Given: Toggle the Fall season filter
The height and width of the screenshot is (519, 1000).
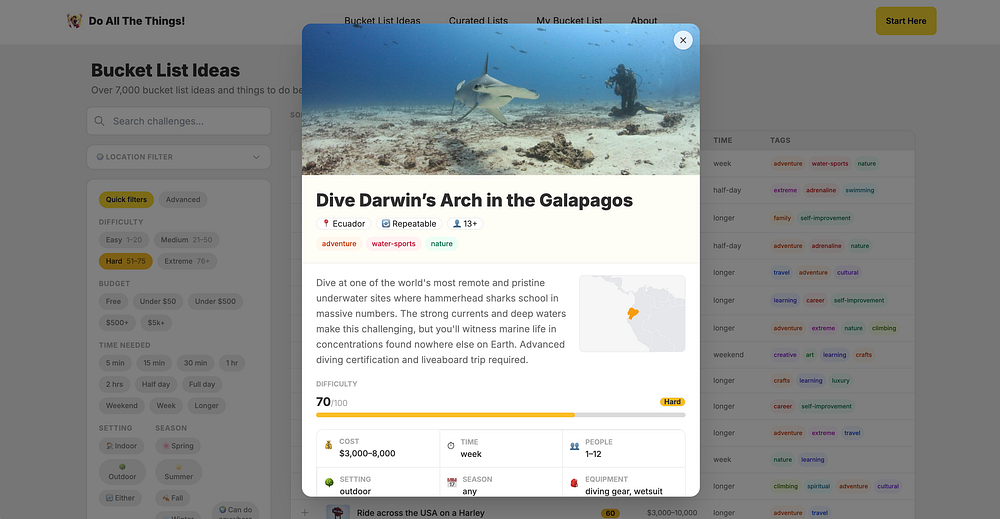Looking at the screenshot, I should click(173, 498).
